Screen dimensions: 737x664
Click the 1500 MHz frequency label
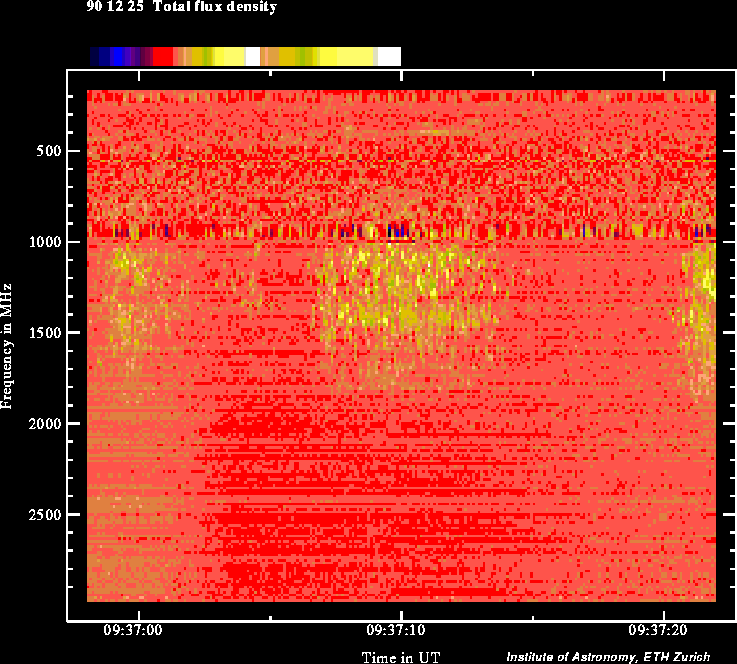(45, 333)
